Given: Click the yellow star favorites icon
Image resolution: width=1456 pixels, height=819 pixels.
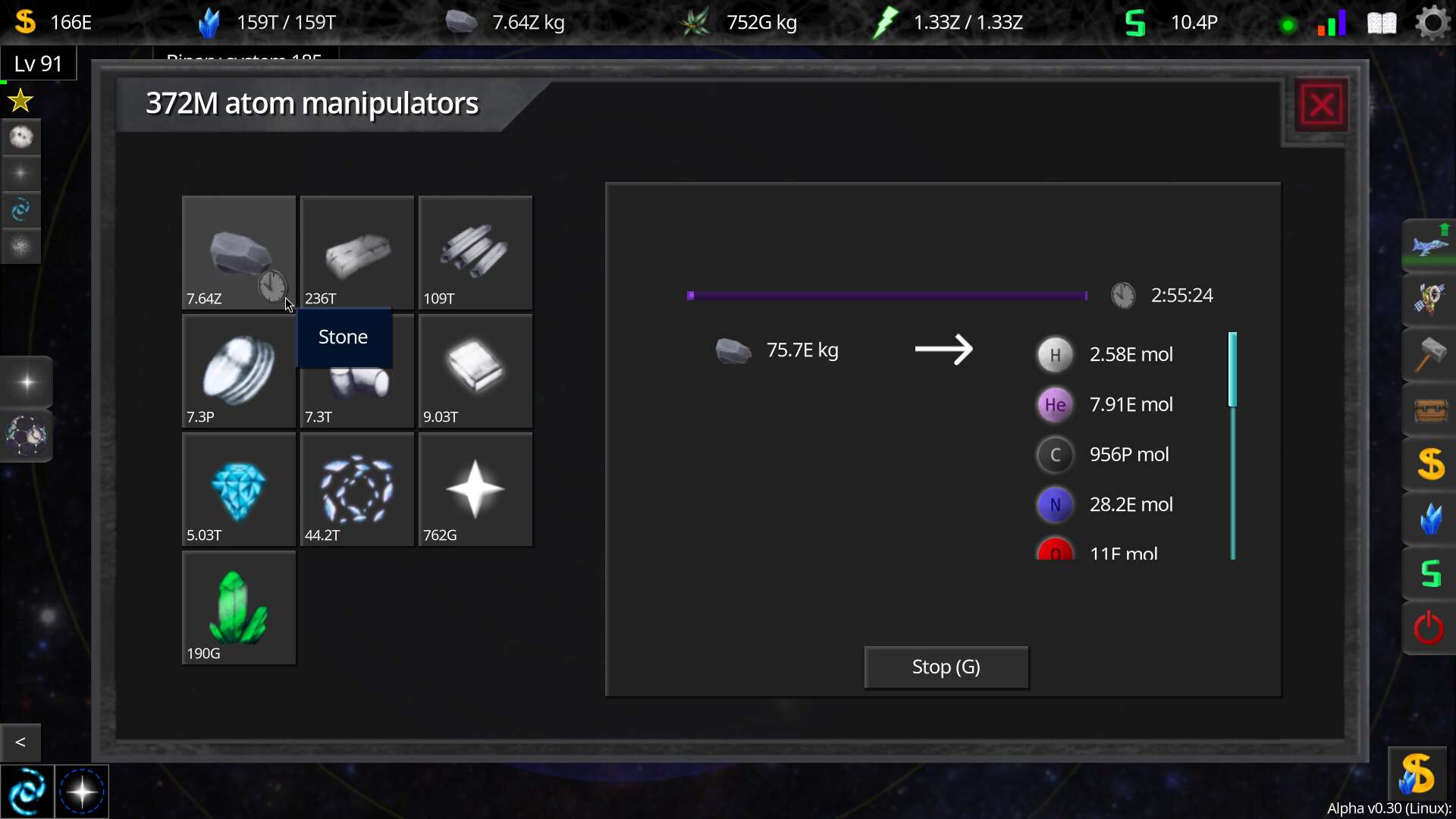Looking at the screenshot, I should coord(20,100).
